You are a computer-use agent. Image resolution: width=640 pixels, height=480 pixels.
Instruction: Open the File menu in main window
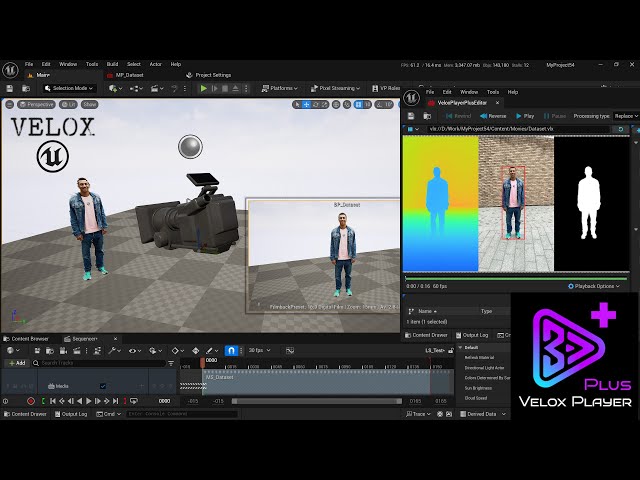[x=29, y=64]
